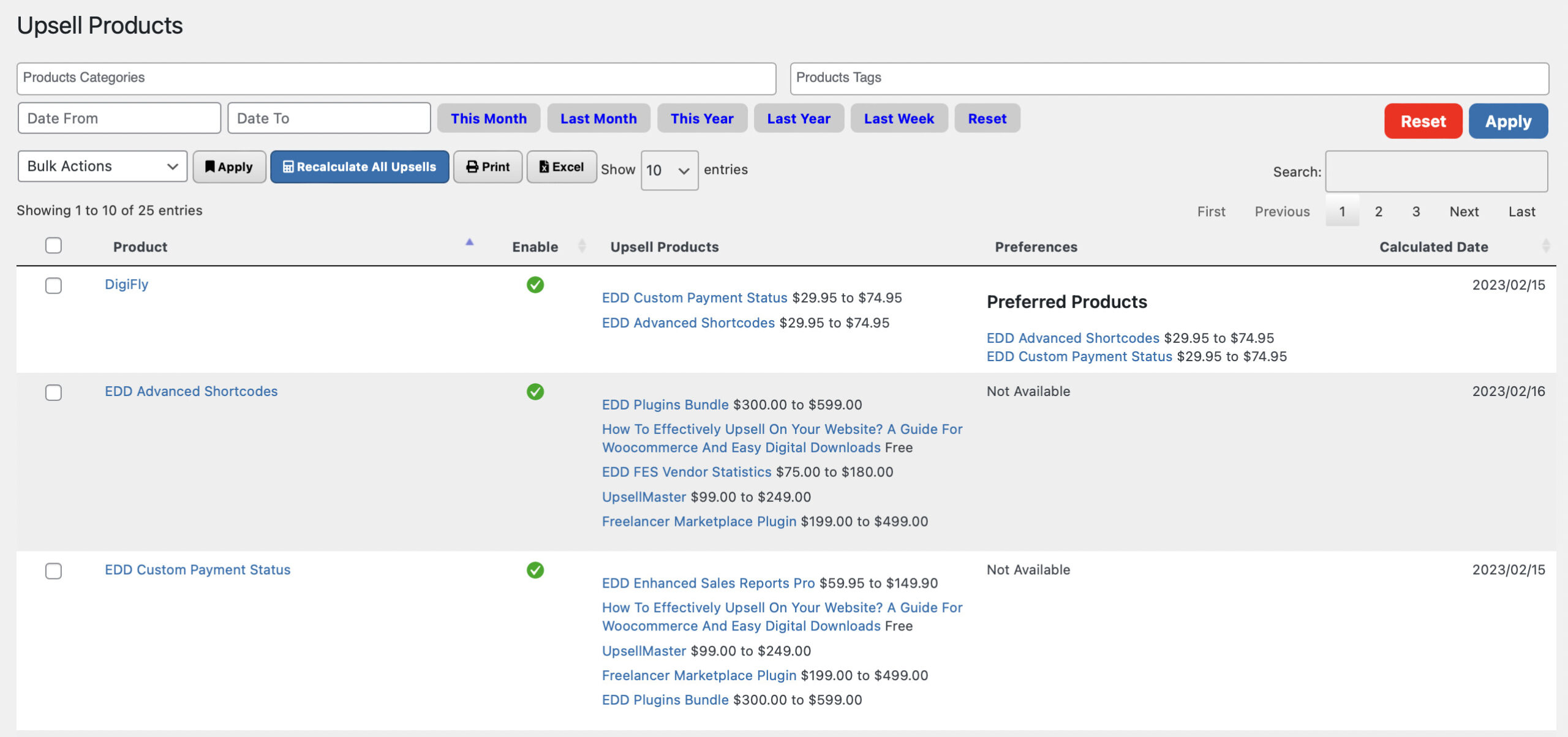Viewport: 1568px width, 737px height.
Task: Click the green enabled checkmark for DigiFly
Action: pos(535,285)
